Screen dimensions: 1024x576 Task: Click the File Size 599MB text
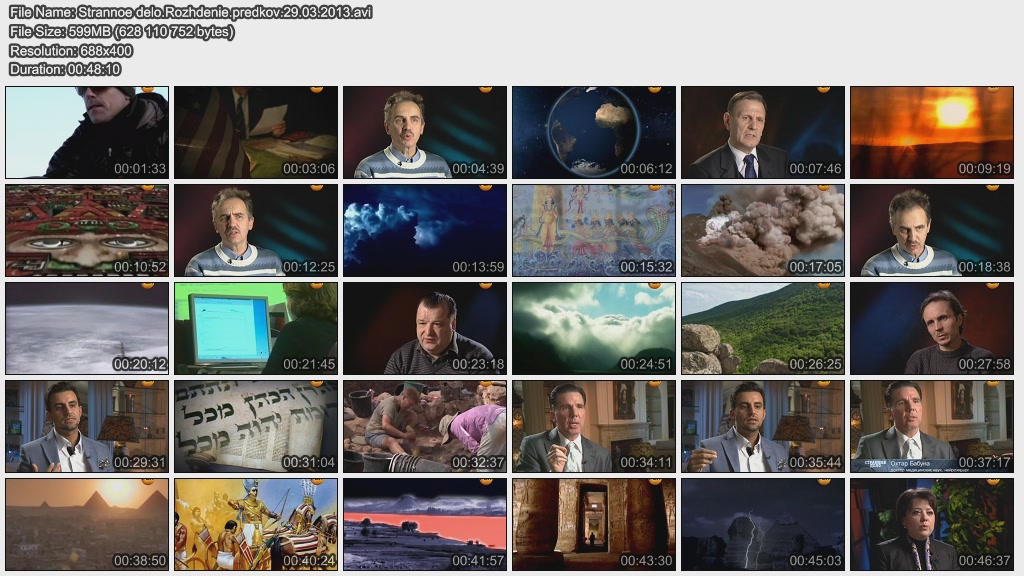121,31
